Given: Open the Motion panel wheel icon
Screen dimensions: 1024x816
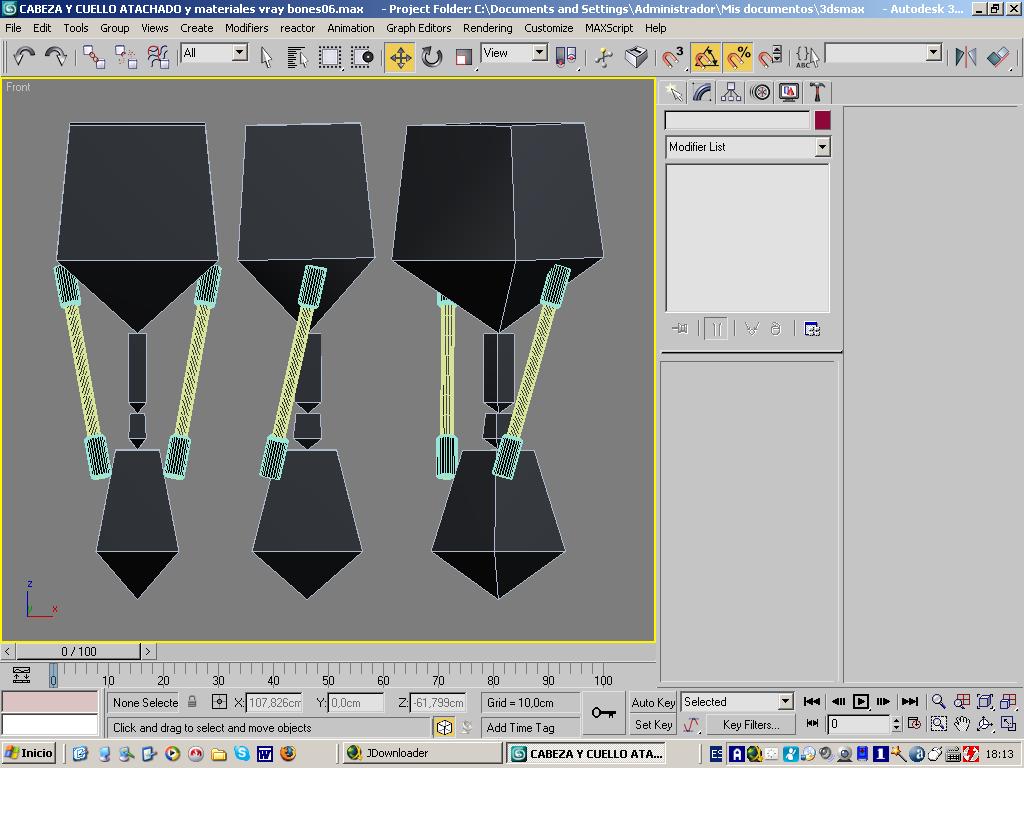Looking at the screenshot, I should [760, 93].
